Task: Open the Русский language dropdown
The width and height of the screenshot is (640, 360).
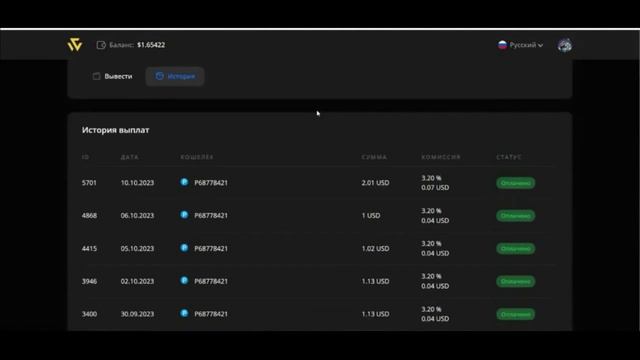Action: (x=520, y=45)
